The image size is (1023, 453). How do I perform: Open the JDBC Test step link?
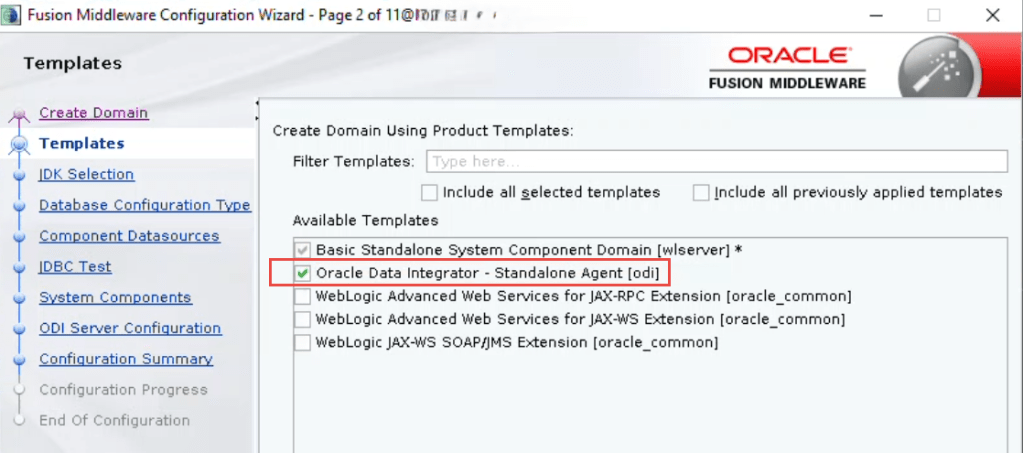75,267
